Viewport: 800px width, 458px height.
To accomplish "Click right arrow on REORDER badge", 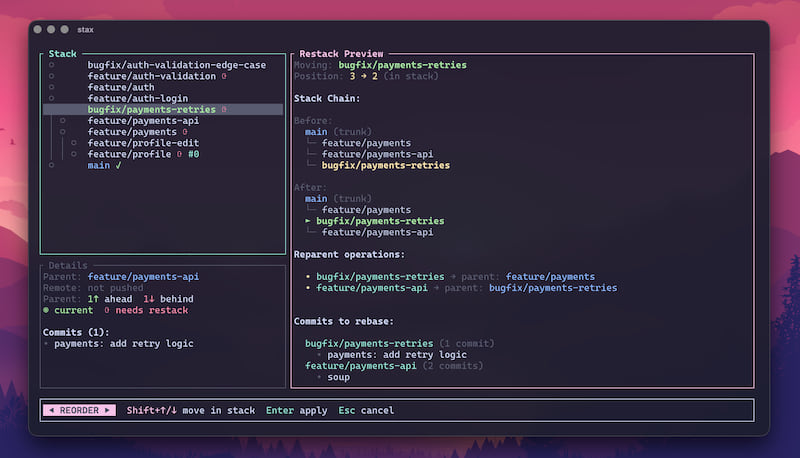I will [109, 410].
